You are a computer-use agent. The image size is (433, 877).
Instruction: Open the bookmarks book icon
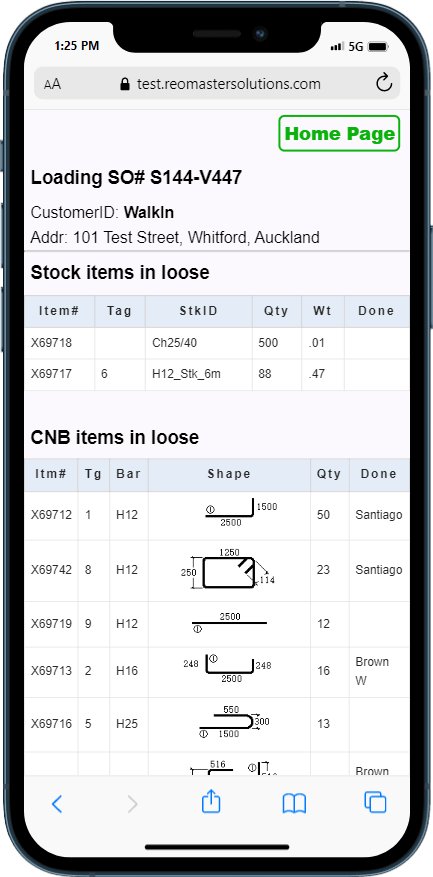(294, 804)
